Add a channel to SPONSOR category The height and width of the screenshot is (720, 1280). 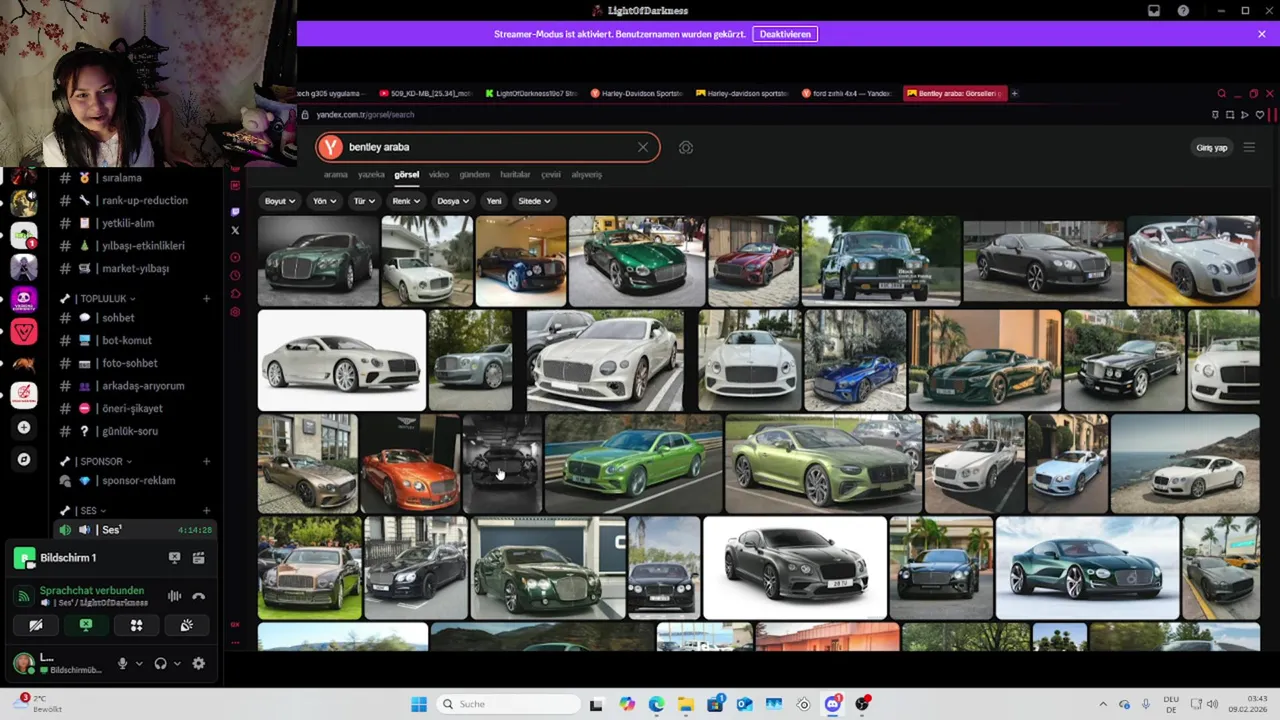206,461
